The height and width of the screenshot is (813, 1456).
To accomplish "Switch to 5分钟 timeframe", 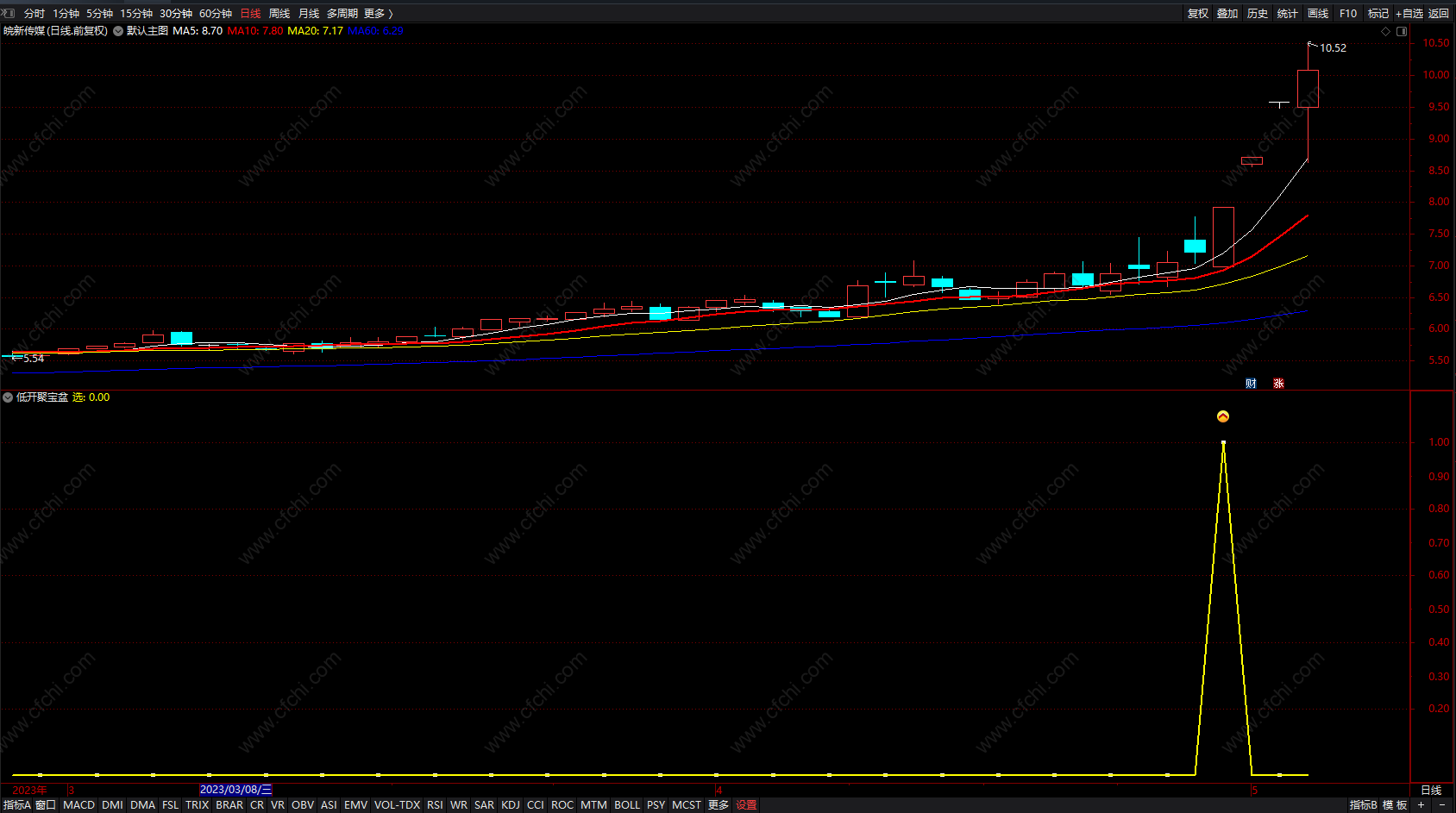I will pos(99,14).
